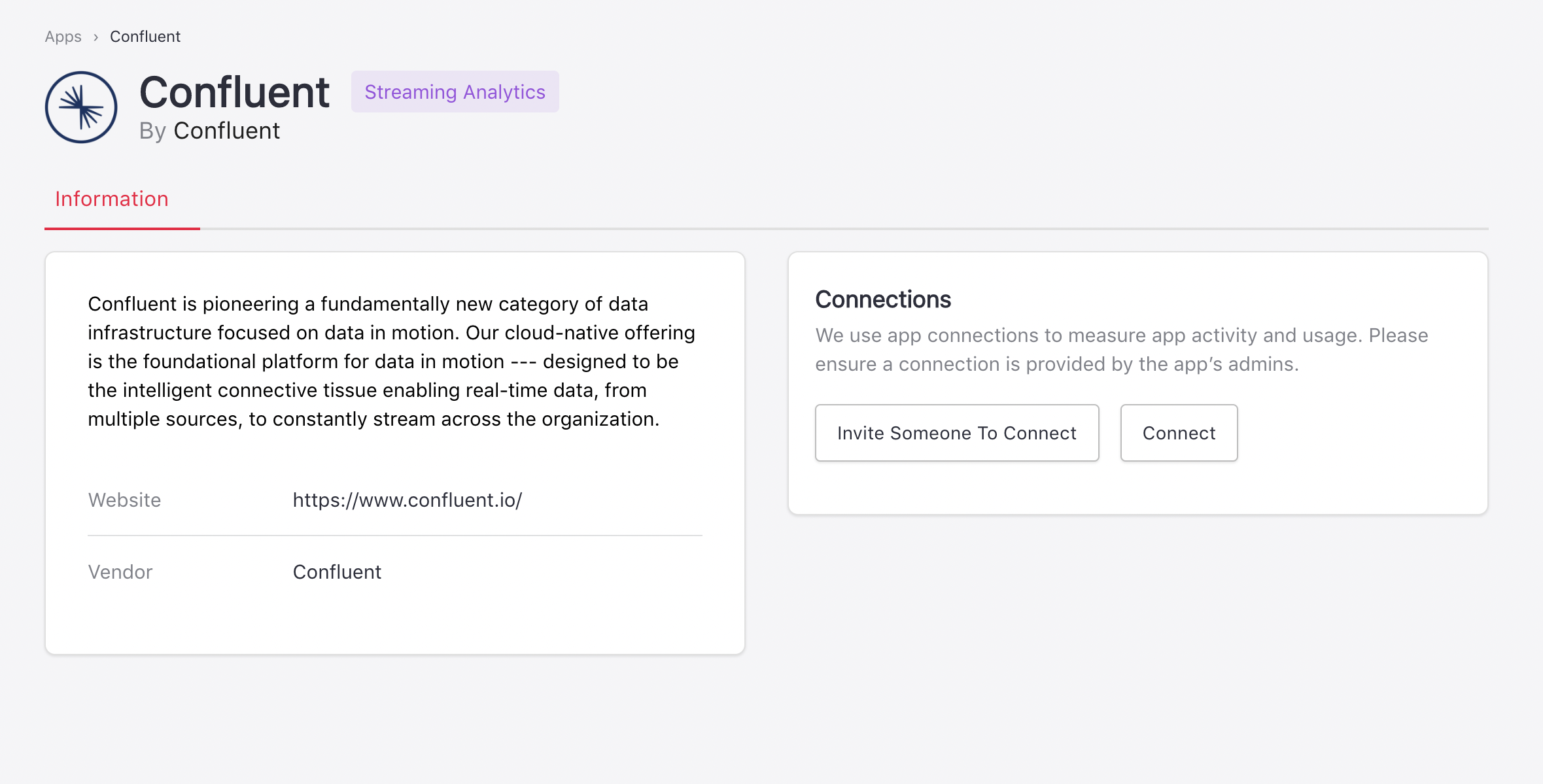Click the large Confluent app title
The image size is (1543, 784).
(234, 92)
